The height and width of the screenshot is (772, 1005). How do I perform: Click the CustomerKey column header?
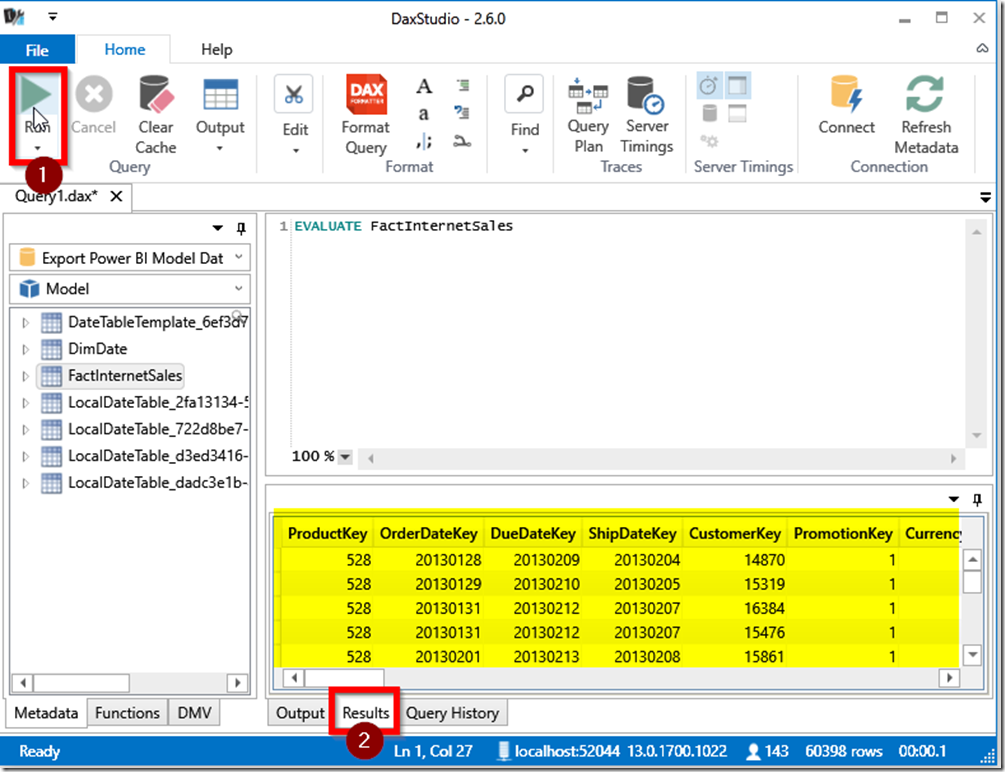(x=735, y=533)
